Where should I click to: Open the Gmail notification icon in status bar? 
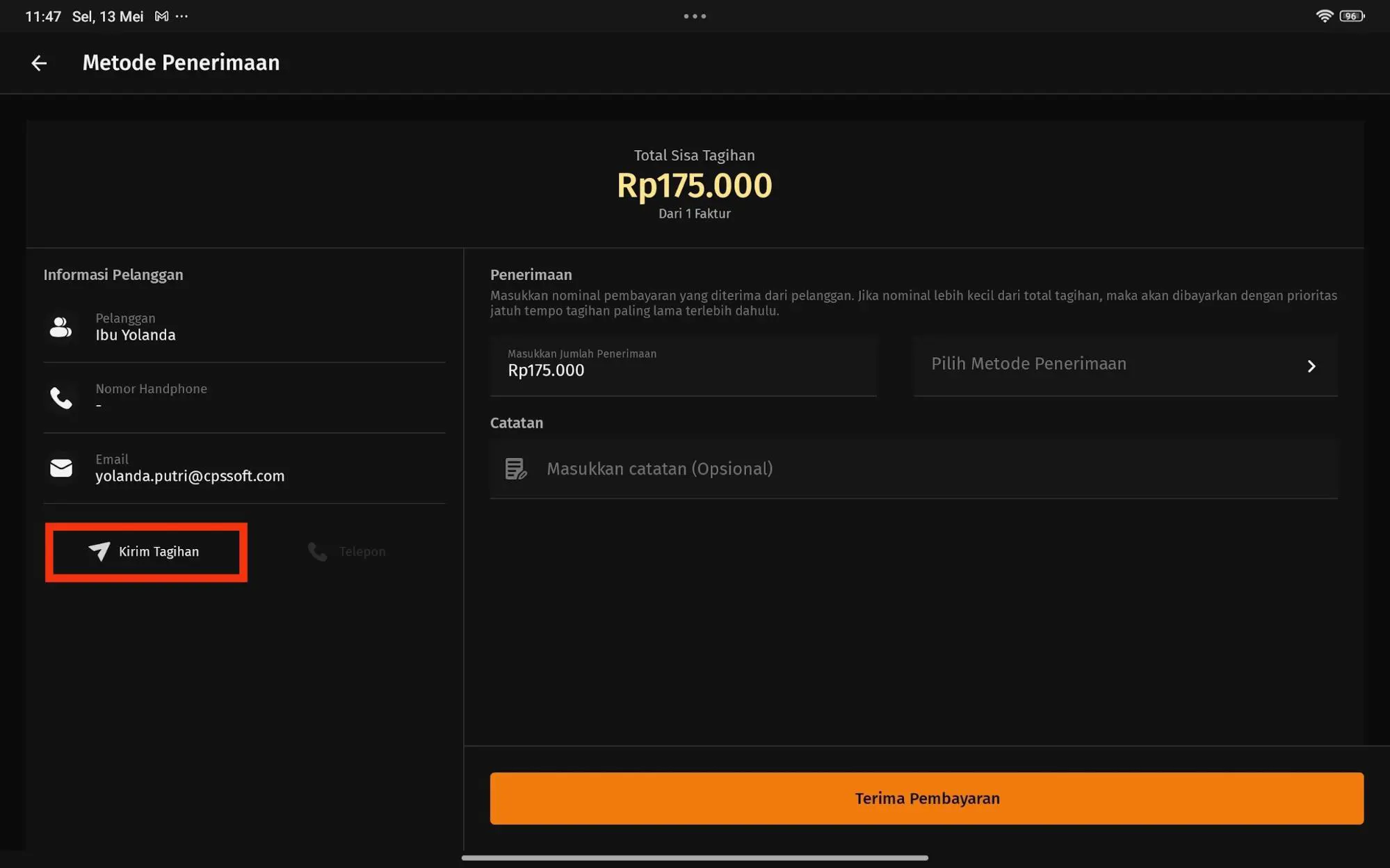click(161, 16)
